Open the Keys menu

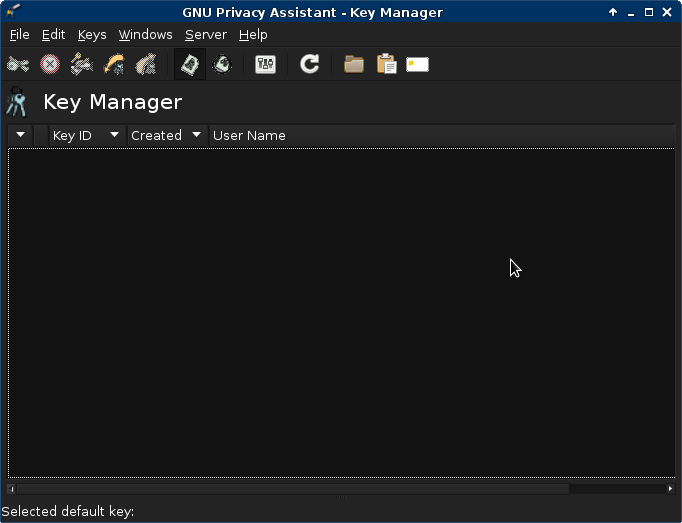(92, 35)
